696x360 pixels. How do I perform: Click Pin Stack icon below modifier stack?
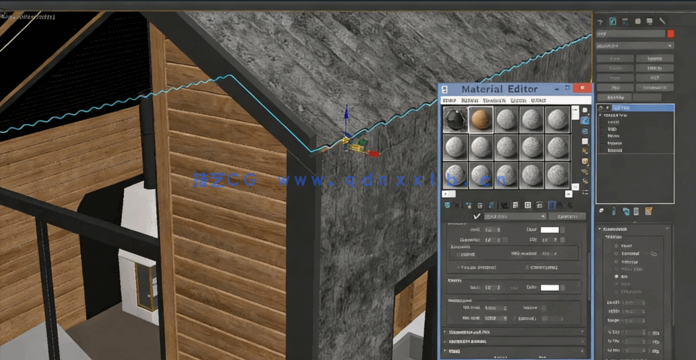pos(601,211)
